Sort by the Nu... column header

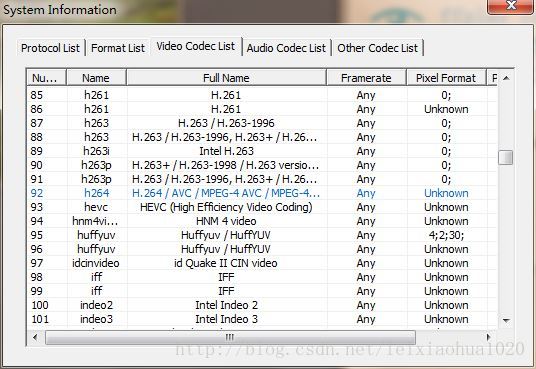[46, 78]
